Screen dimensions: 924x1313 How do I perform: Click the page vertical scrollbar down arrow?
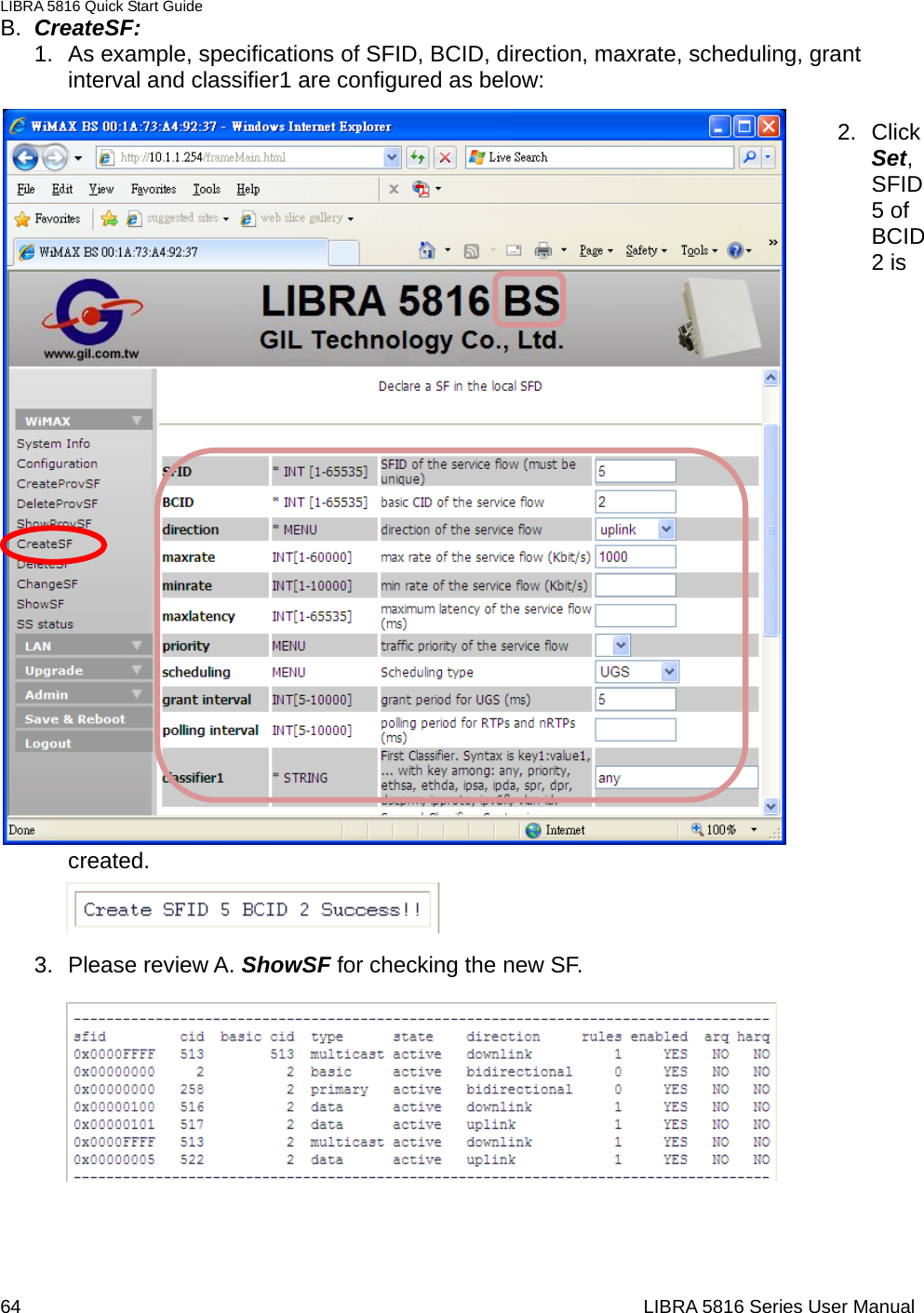[x=770, y=806]
